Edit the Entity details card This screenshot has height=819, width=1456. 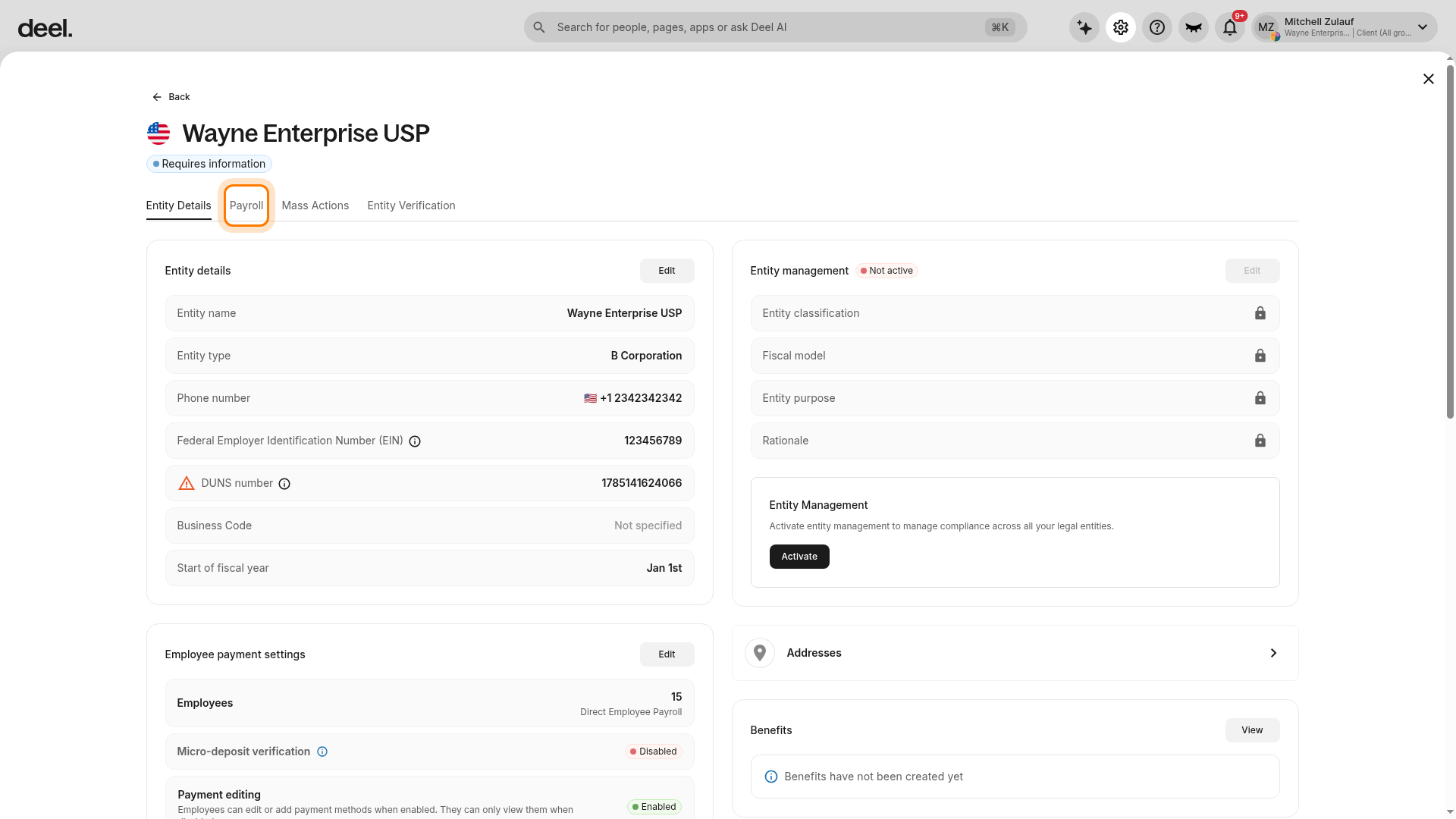667,271
